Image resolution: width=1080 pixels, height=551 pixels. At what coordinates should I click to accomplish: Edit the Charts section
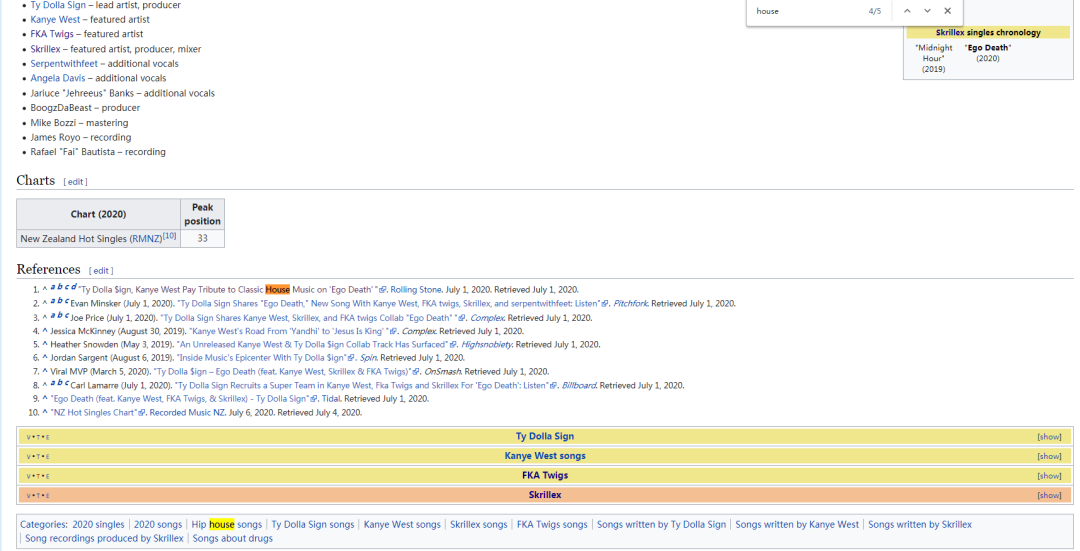[76, 182]
